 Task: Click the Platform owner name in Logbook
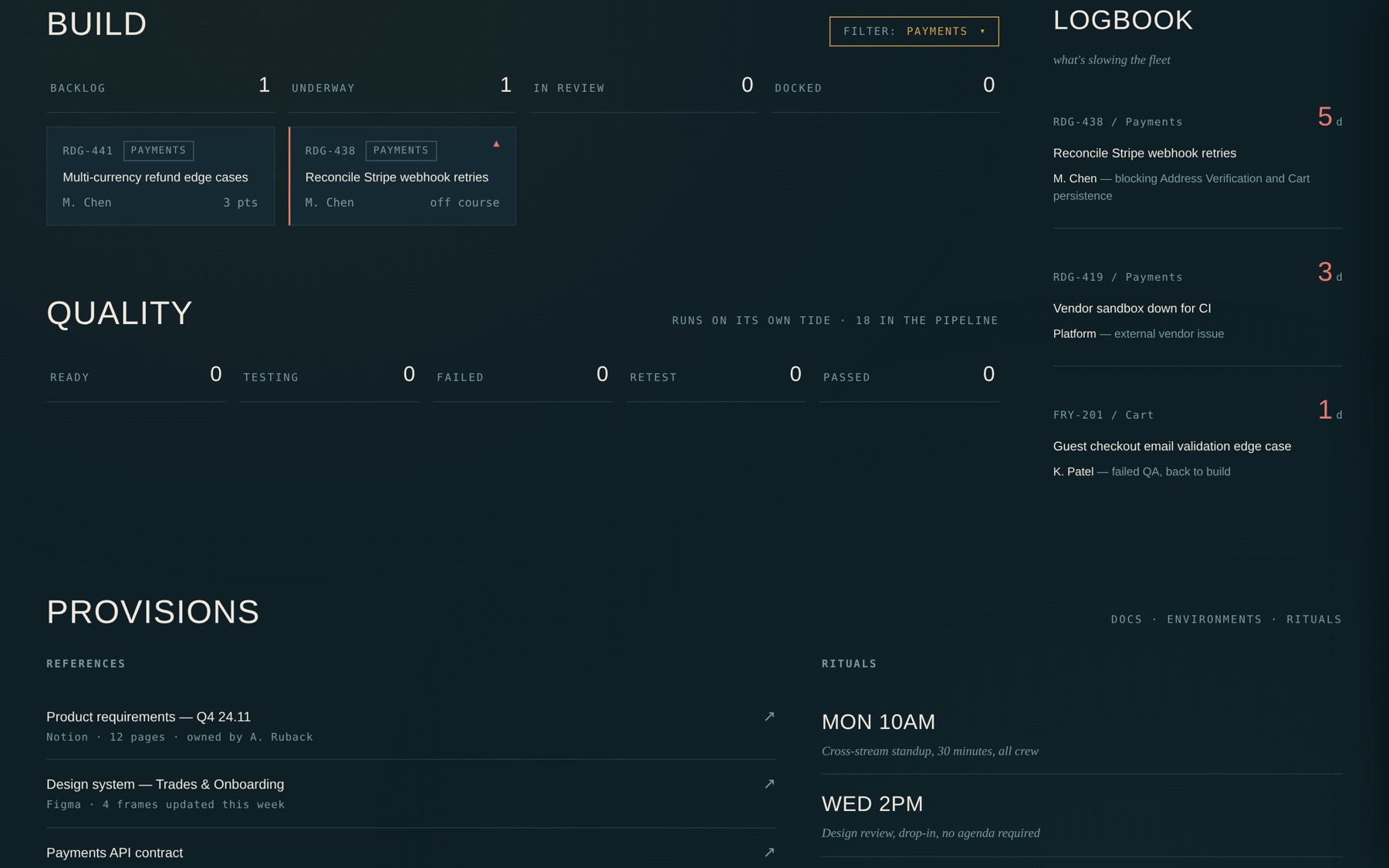(x=1074, y=334)
